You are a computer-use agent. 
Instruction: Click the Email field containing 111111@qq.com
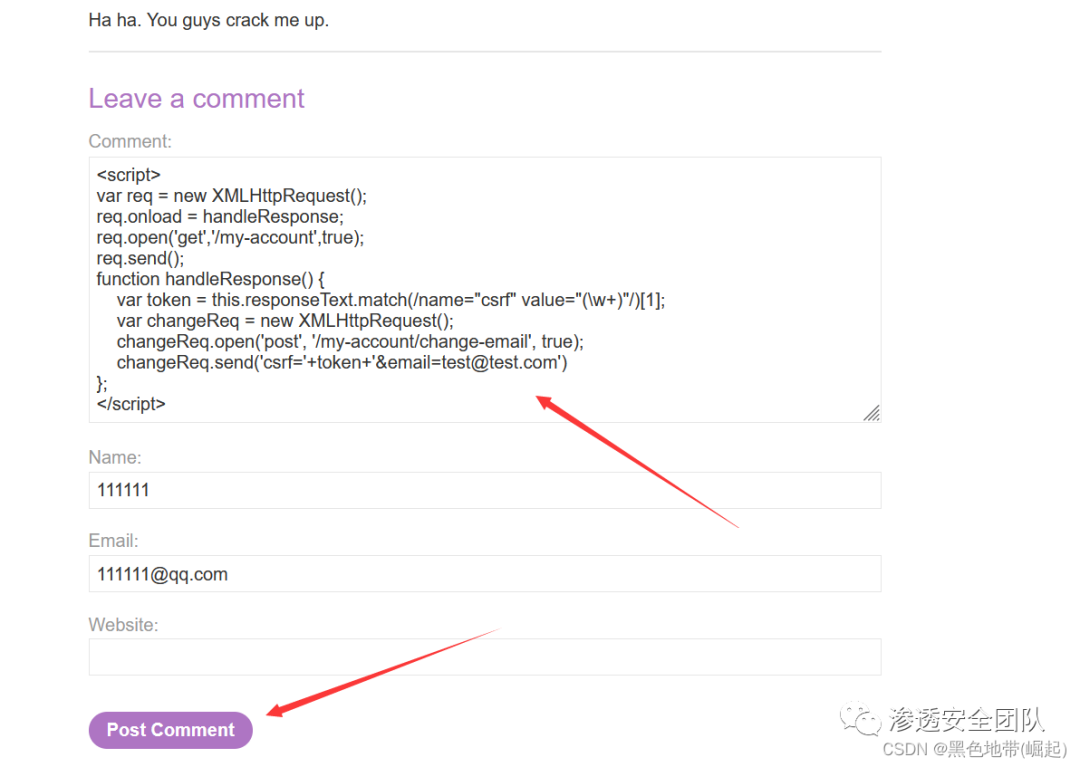coord(485,574)
